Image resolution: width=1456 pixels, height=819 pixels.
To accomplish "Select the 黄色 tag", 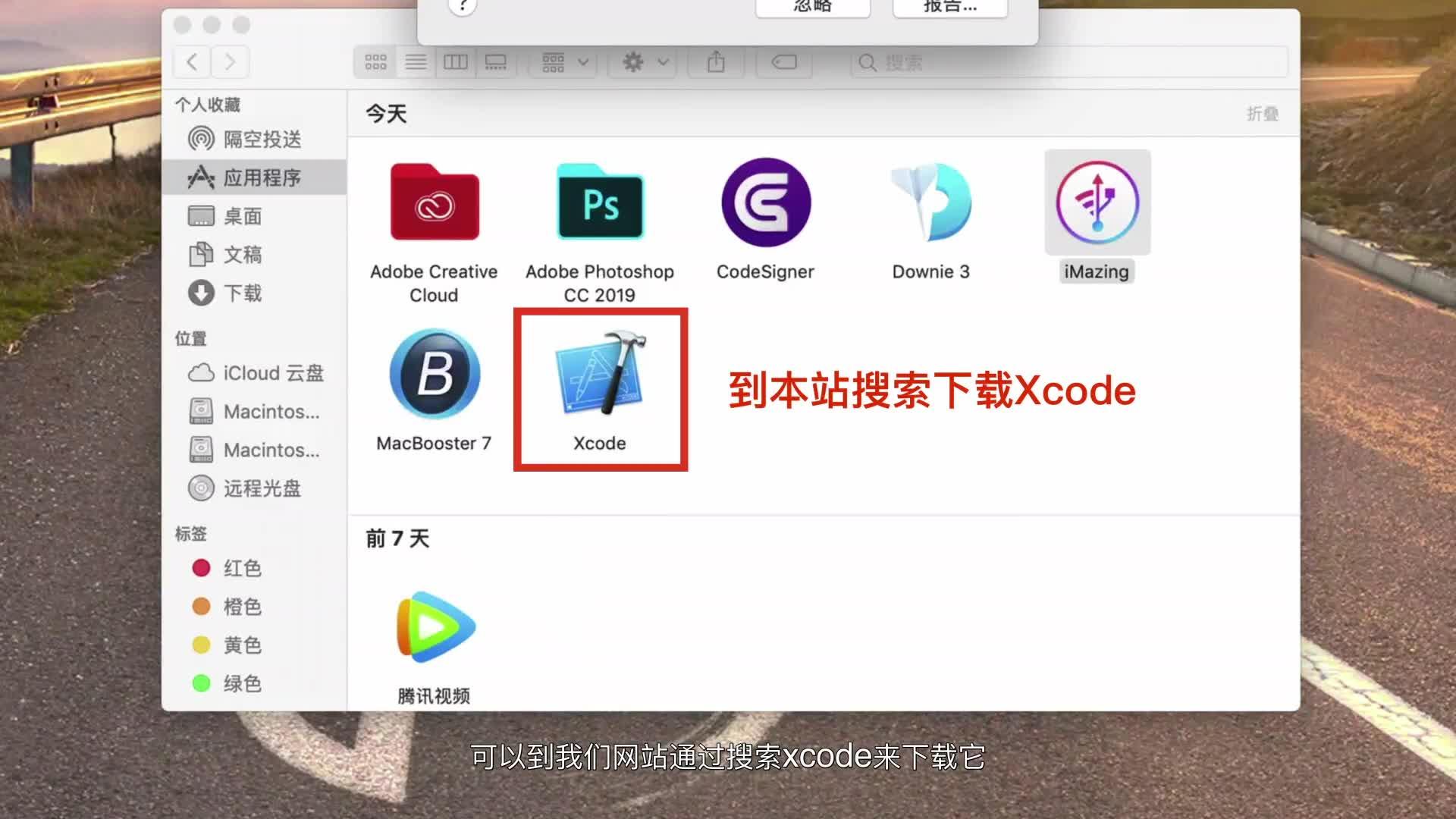I will pyautogui.click(x=254, y=645).
